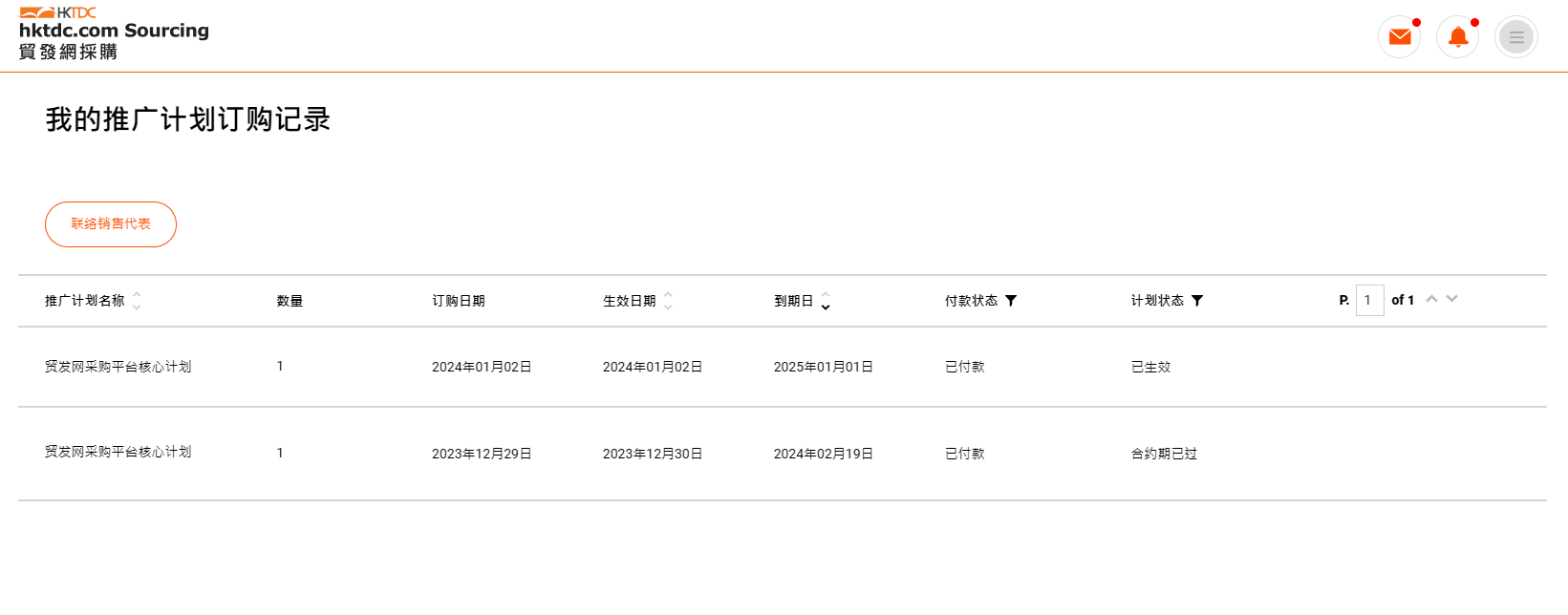This screenshot has height=615, width=1568.
Task: Open the hamburger menu icon
Action: point(1516,37)
